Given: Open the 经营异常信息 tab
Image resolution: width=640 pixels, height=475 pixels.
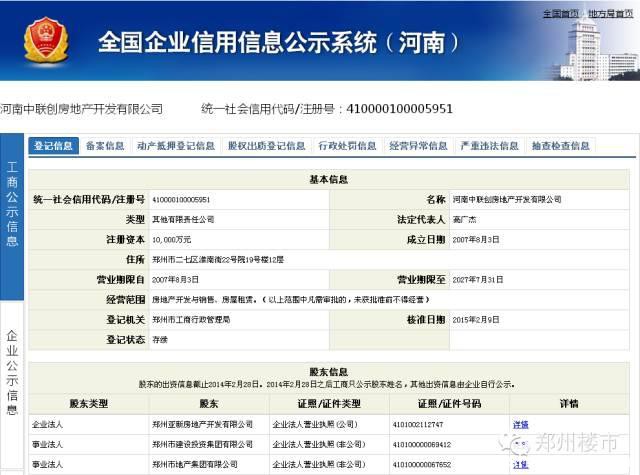Looking at the screenshot, I should pyautogui.click(x=418, y=146).
